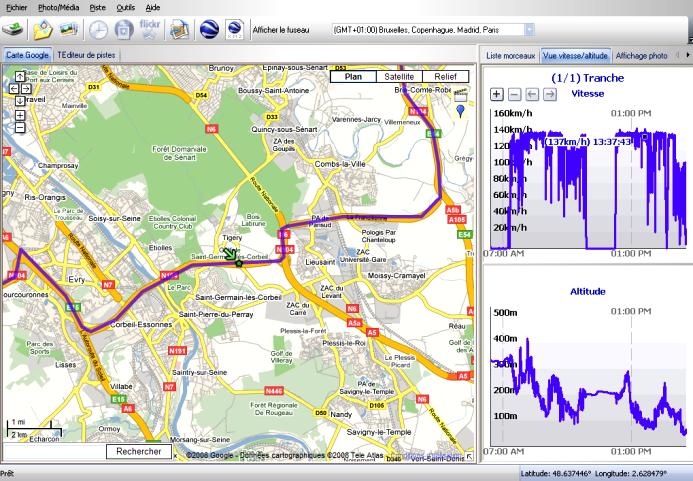Pan the map up with arrow control
The height and width of the screenshot is (481, 693).
20,76
